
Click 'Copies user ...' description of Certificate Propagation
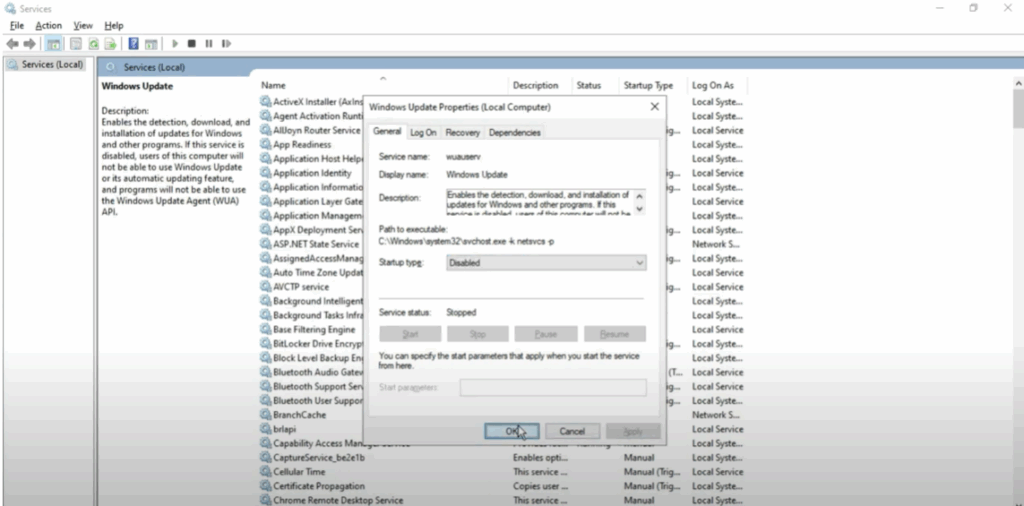pos(540,486)
